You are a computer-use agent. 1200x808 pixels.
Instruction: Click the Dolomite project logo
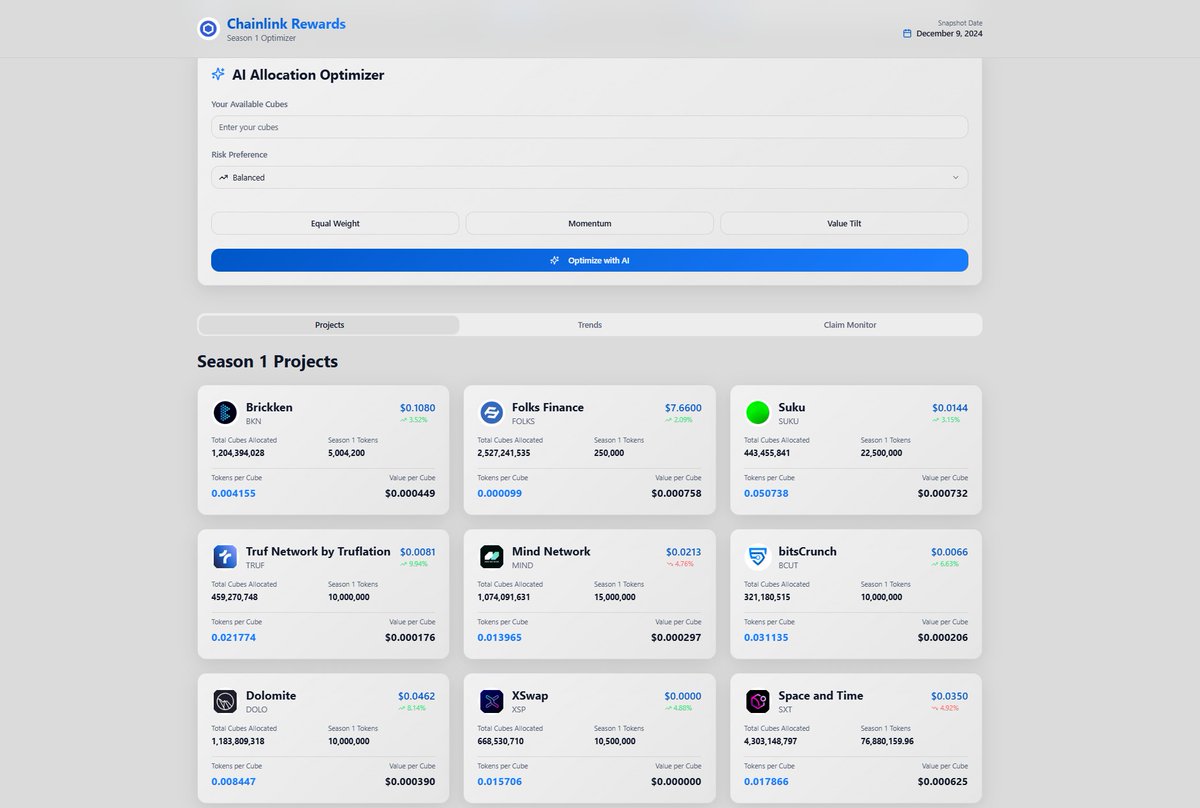[x=225, y=700]
